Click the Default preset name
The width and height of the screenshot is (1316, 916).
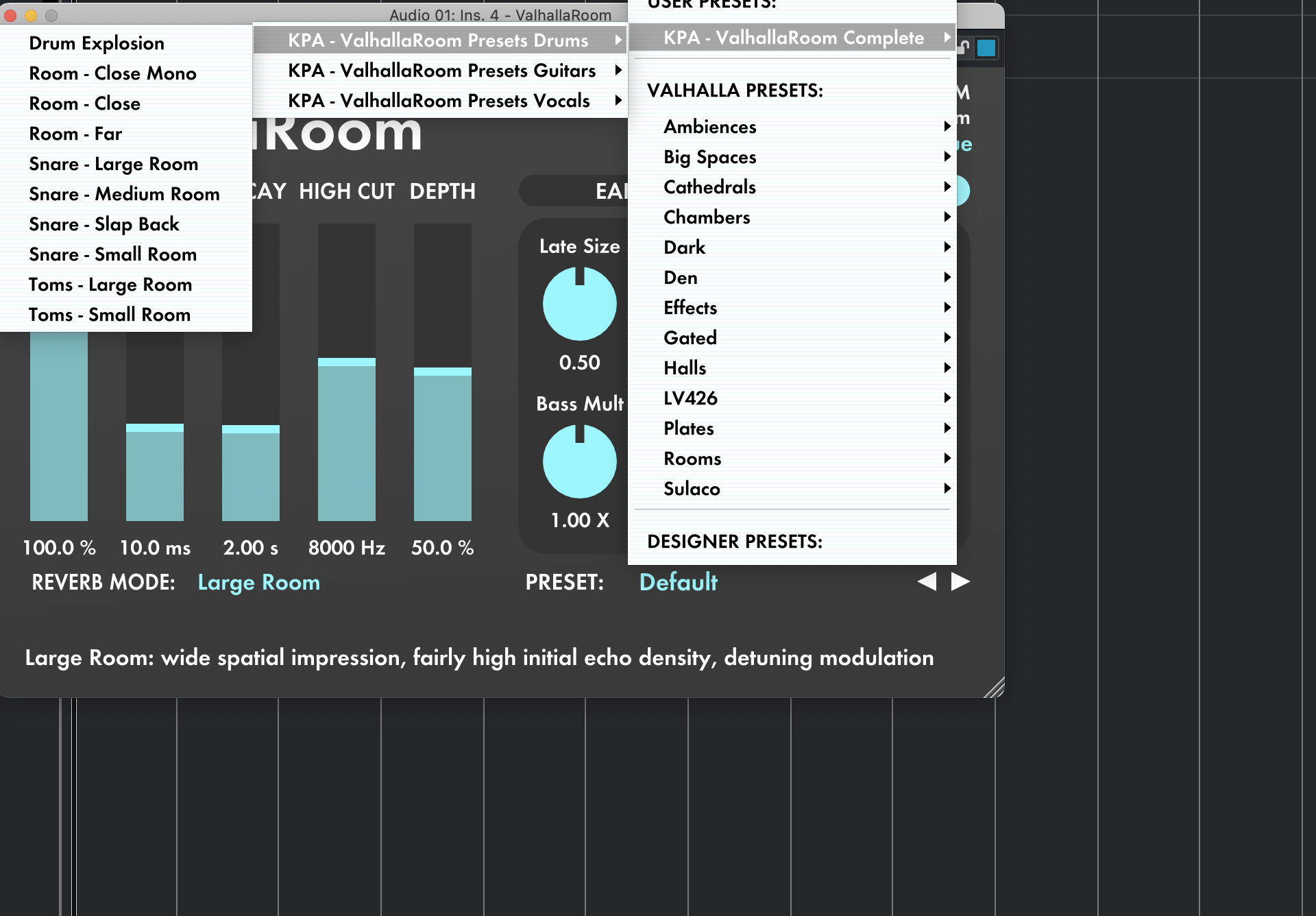(x=678, y=583)
